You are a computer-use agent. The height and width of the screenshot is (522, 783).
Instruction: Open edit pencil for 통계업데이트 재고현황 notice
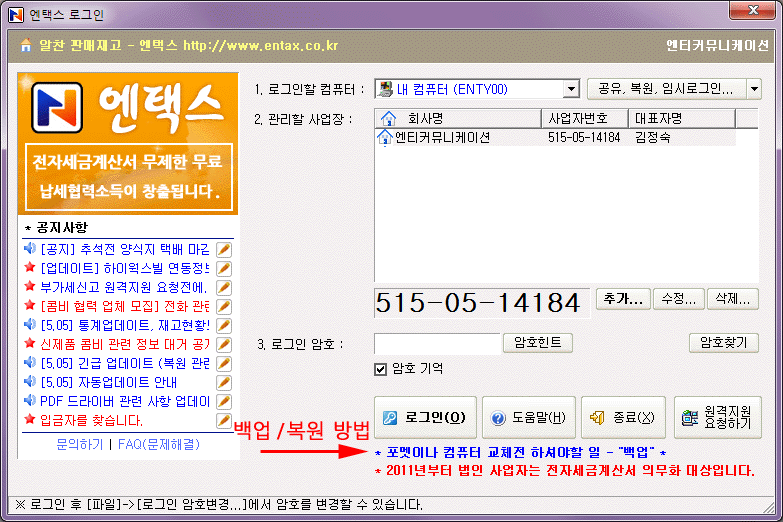224,325
